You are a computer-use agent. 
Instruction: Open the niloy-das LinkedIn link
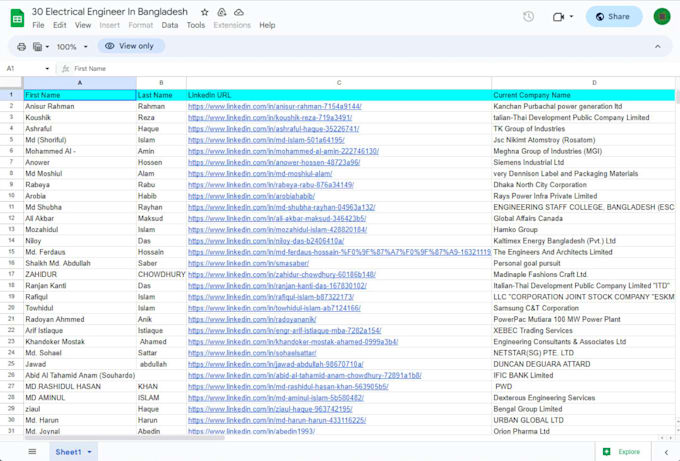[266, 241]
